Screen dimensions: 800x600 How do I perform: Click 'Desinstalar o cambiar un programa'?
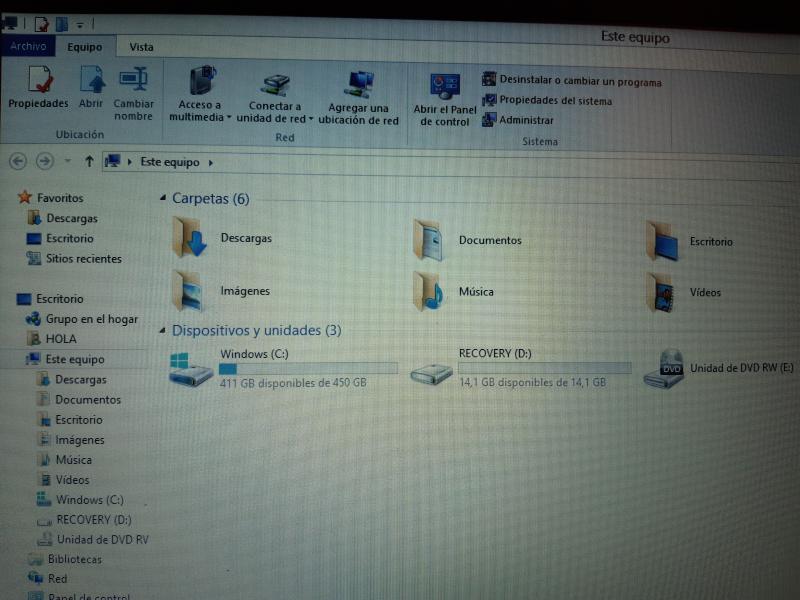(x=579, y=82)
